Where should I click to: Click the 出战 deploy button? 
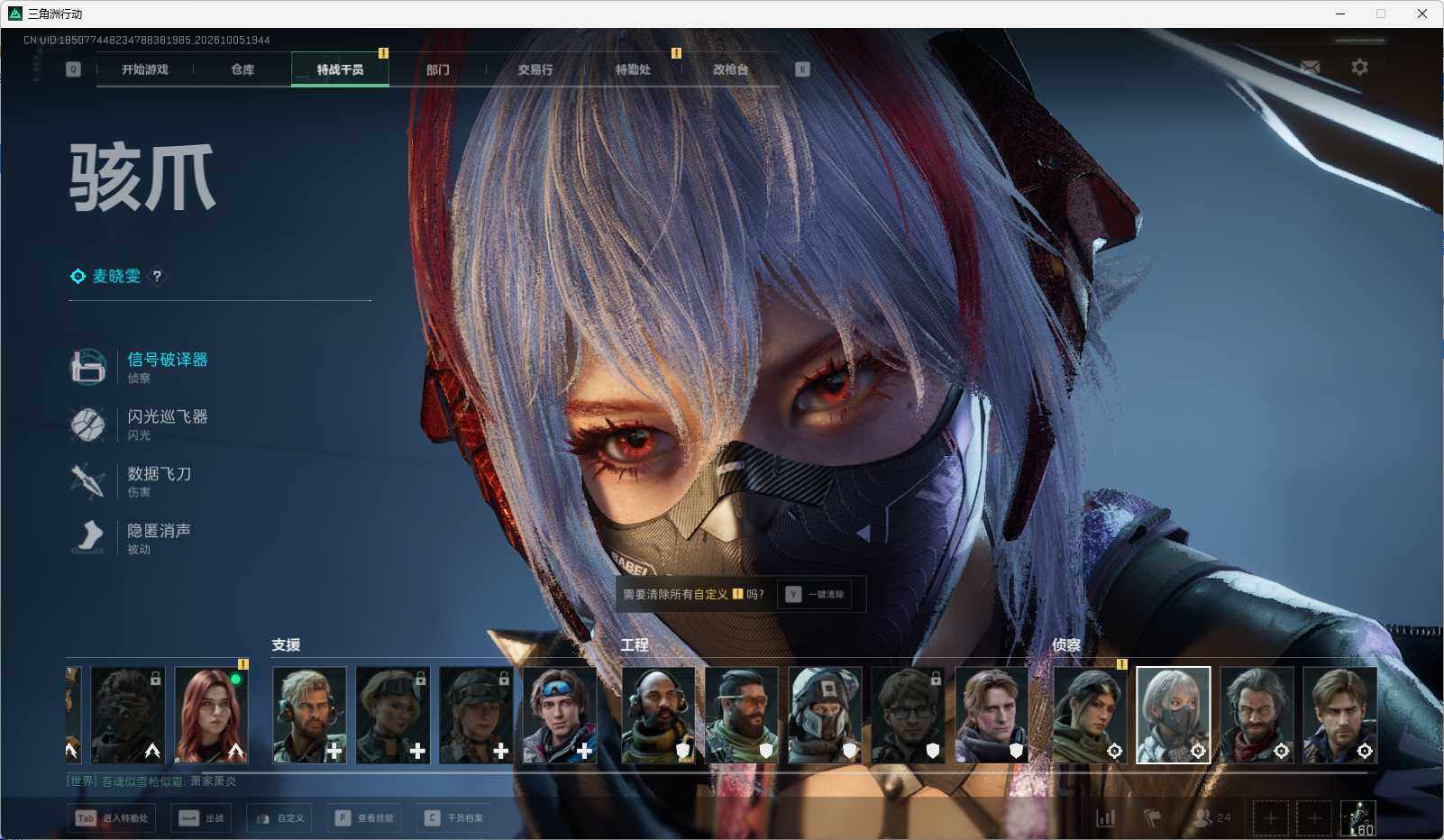pyautogui.click(x=200, y=818)
